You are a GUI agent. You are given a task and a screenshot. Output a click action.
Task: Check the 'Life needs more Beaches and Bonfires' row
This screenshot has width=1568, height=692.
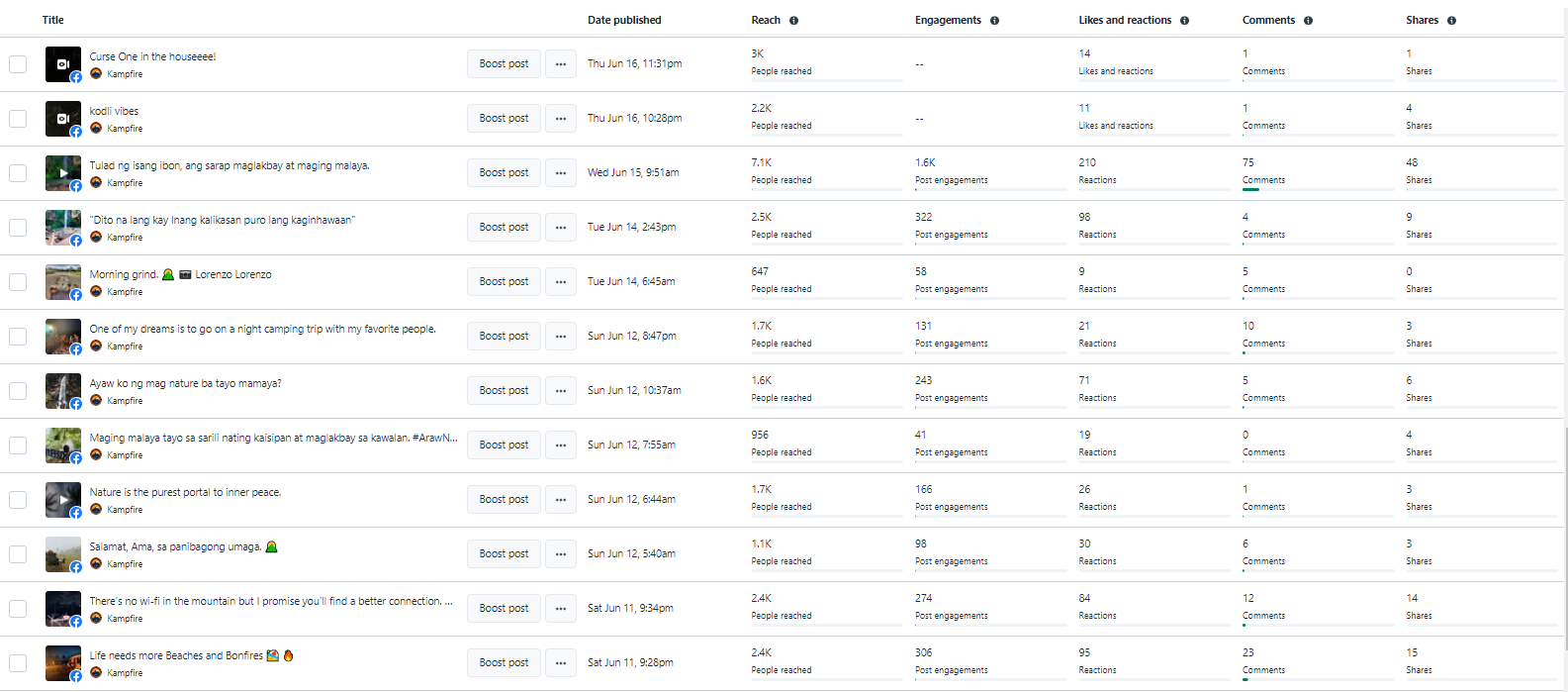point(18,663)
